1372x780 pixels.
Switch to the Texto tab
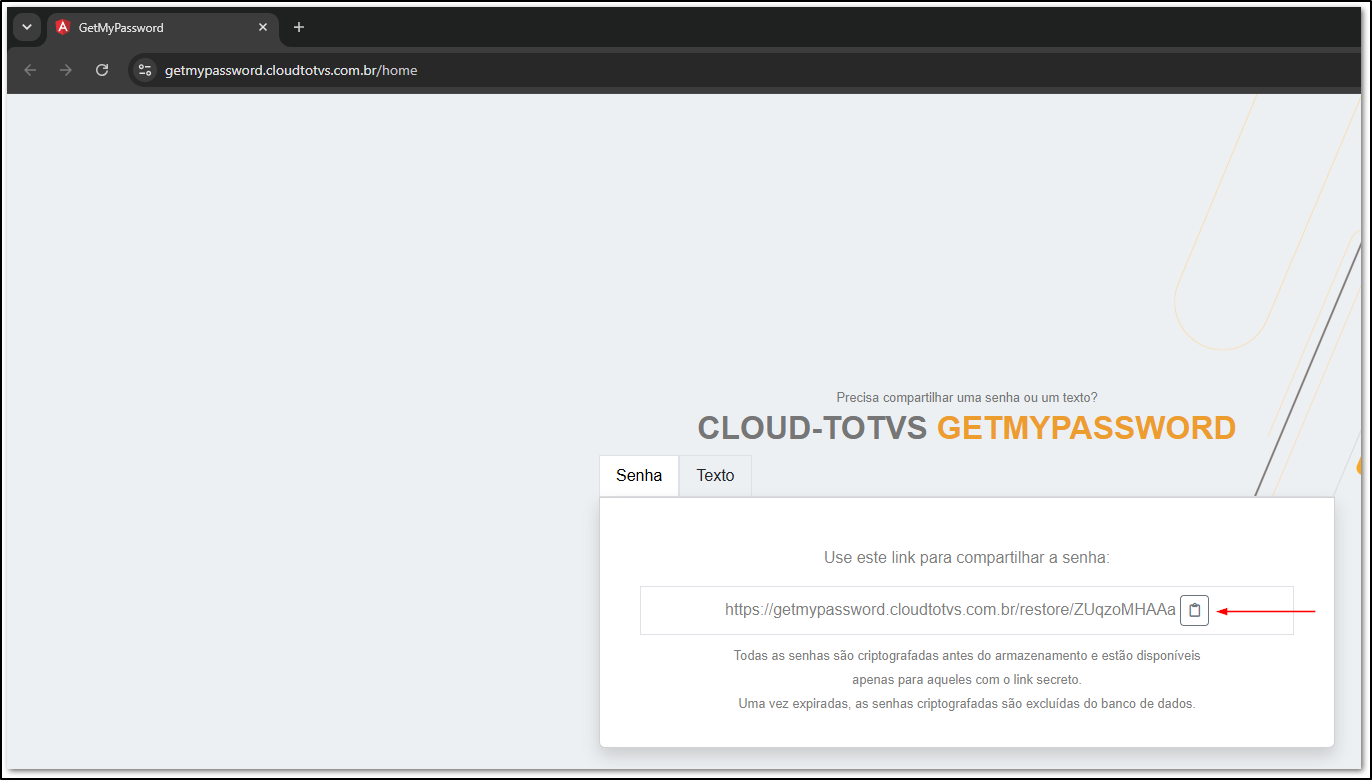[715, 476]
